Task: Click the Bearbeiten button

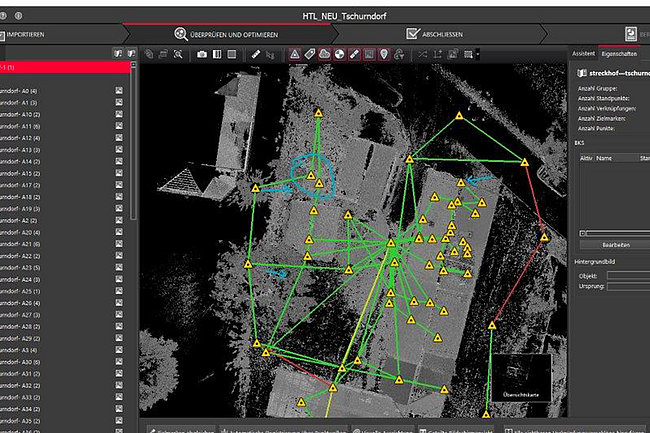Action: [x=614, y=244]
